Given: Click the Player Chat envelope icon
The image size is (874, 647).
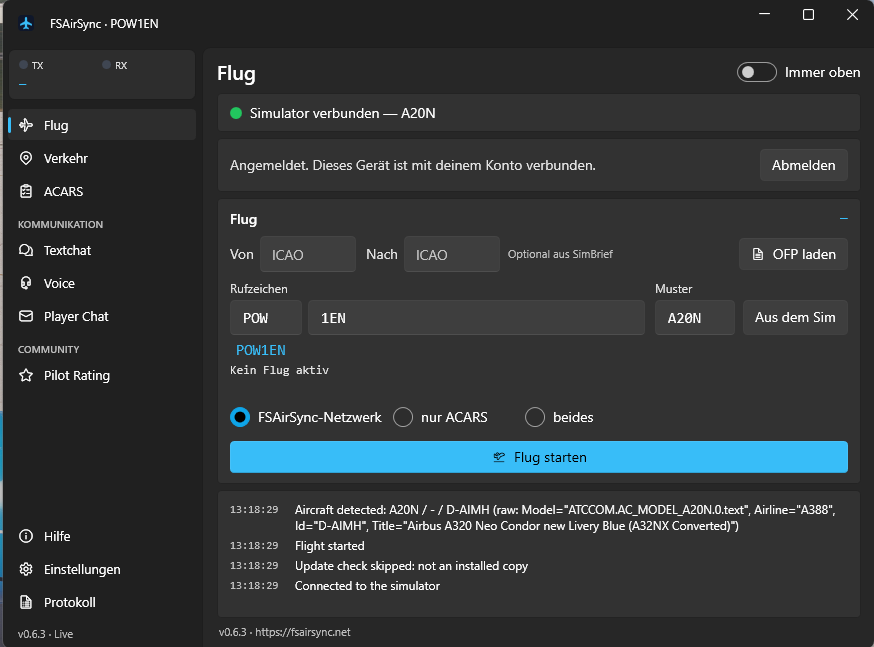Looking at the screenshot, I should pyautogui.click(x=26, y=316).
